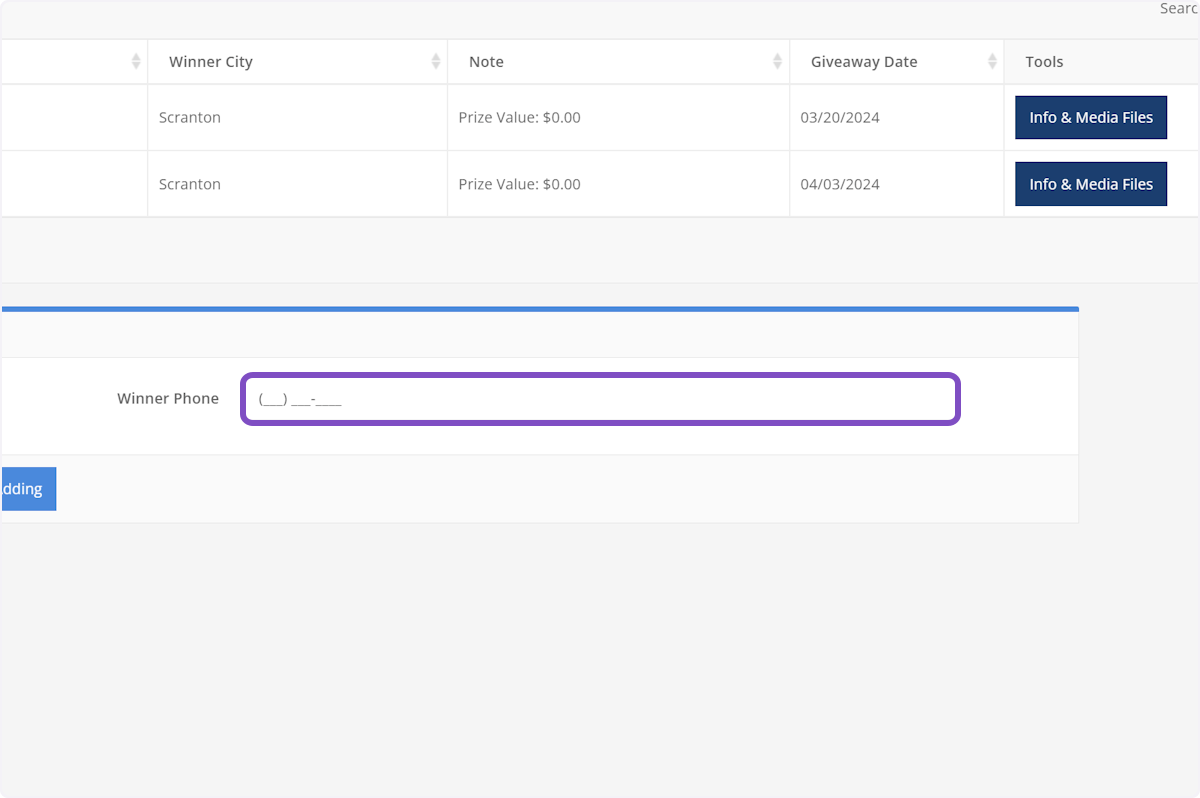Viewport: 1200px width, 798px height.
Task: Click the Search label at top right
Action: (1179, 9)
